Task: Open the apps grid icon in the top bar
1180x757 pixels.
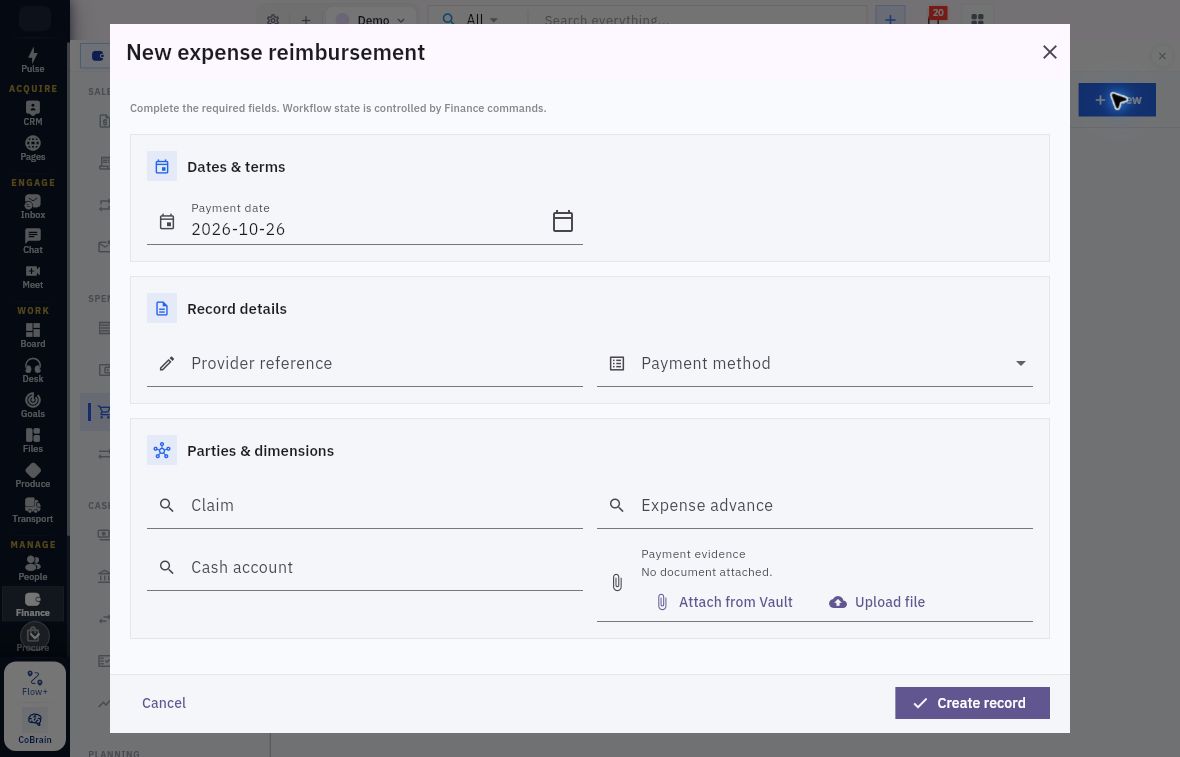Action: (977, 19)
